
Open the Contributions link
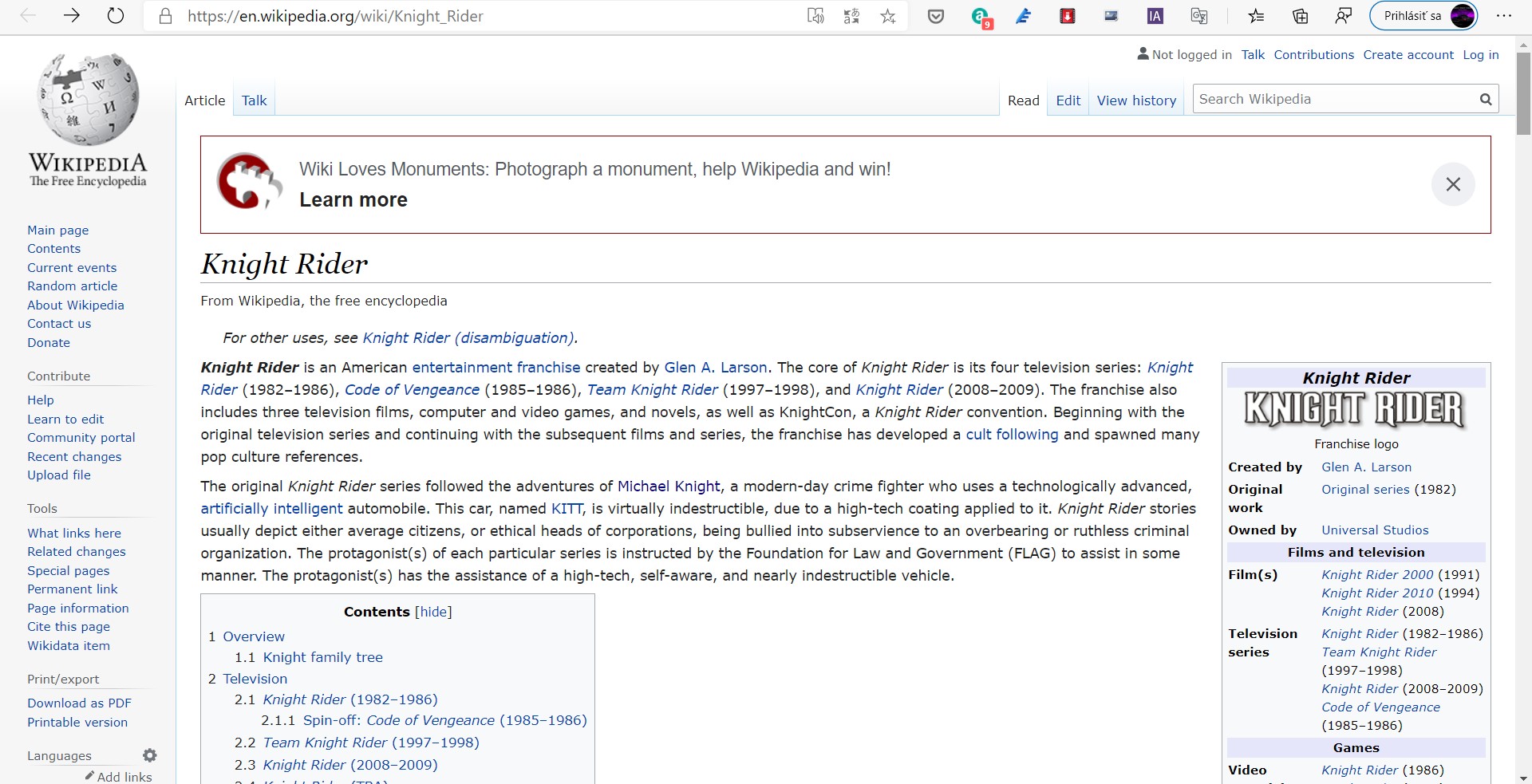[x=1313, y=54]
